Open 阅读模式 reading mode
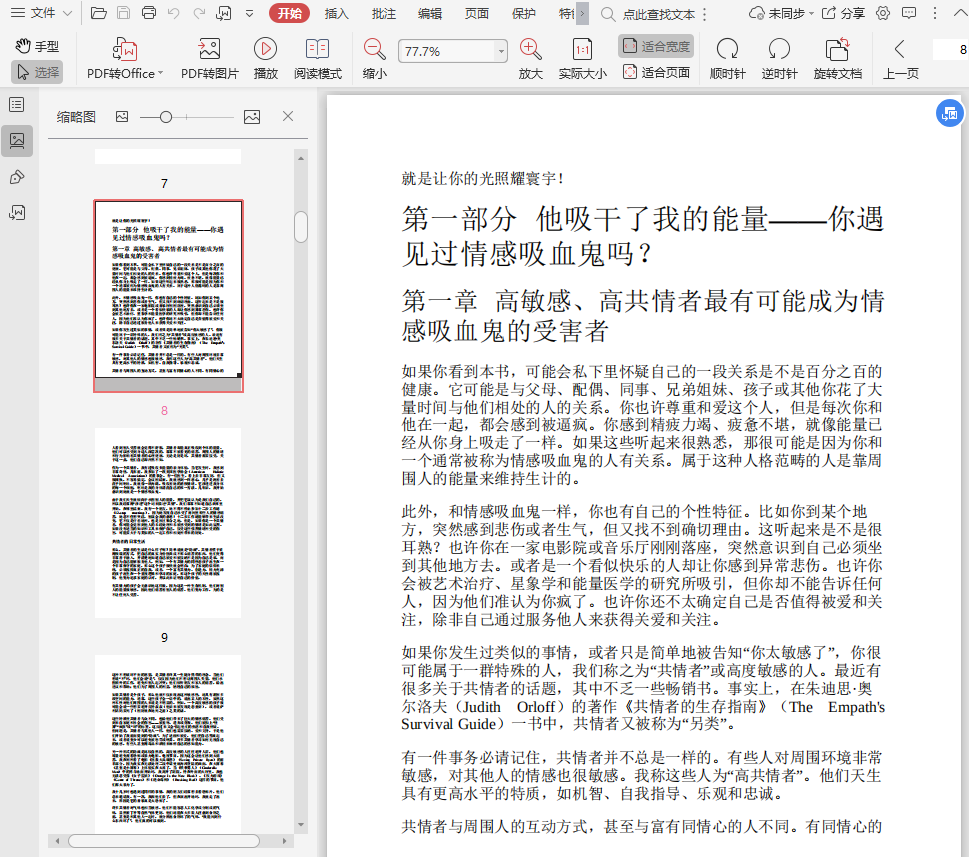Screen dimensions: 969x857 [x=318, y=50]
